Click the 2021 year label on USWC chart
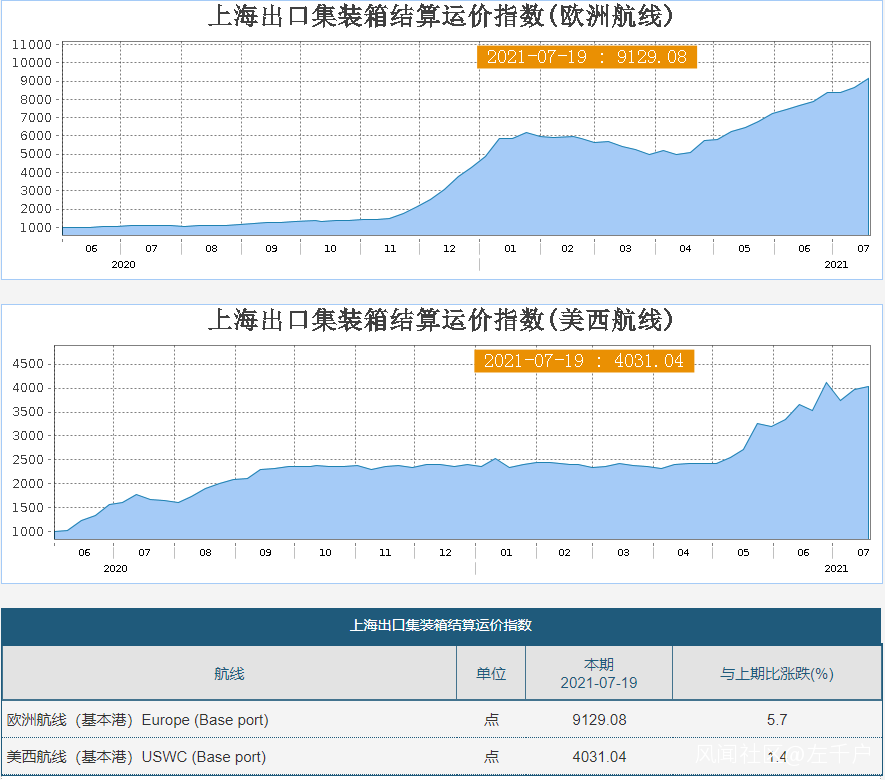 point(836,568)
